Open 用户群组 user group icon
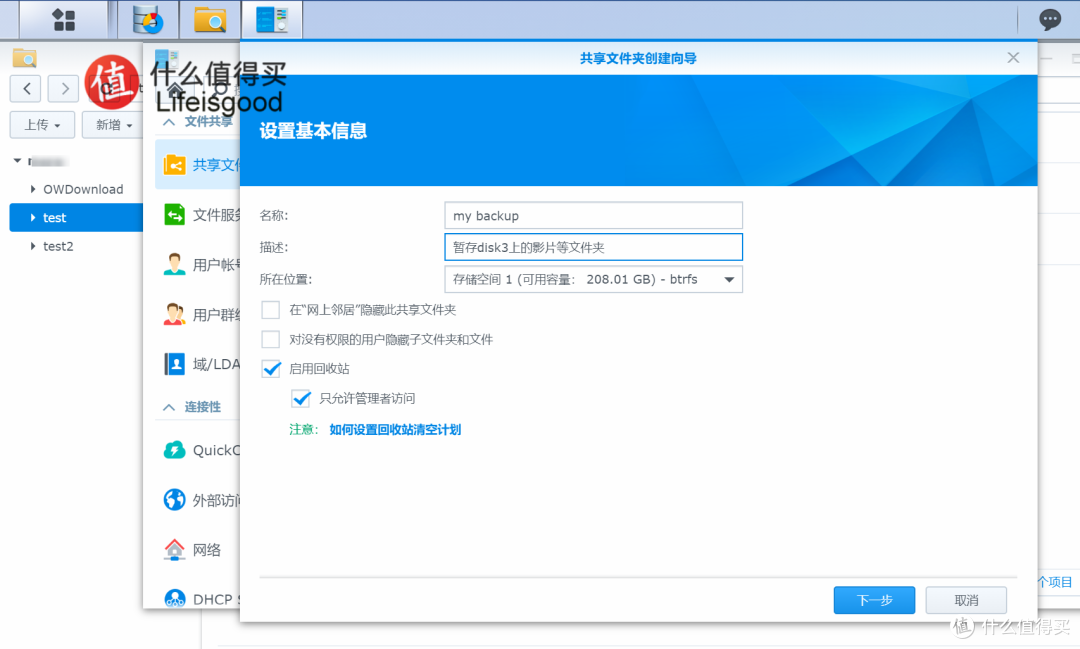The width and height of the screenshot is (1080, 649). point(174,314)
